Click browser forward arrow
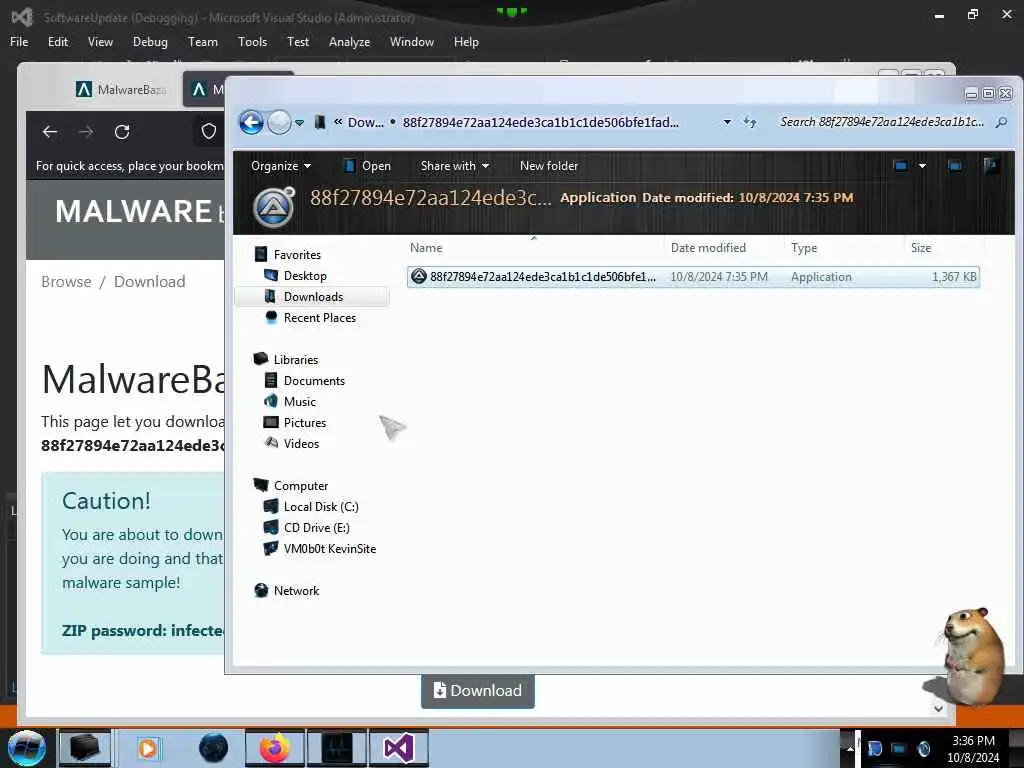The width and height of the screenshot is (1024, 768). (x=86, y=132)
